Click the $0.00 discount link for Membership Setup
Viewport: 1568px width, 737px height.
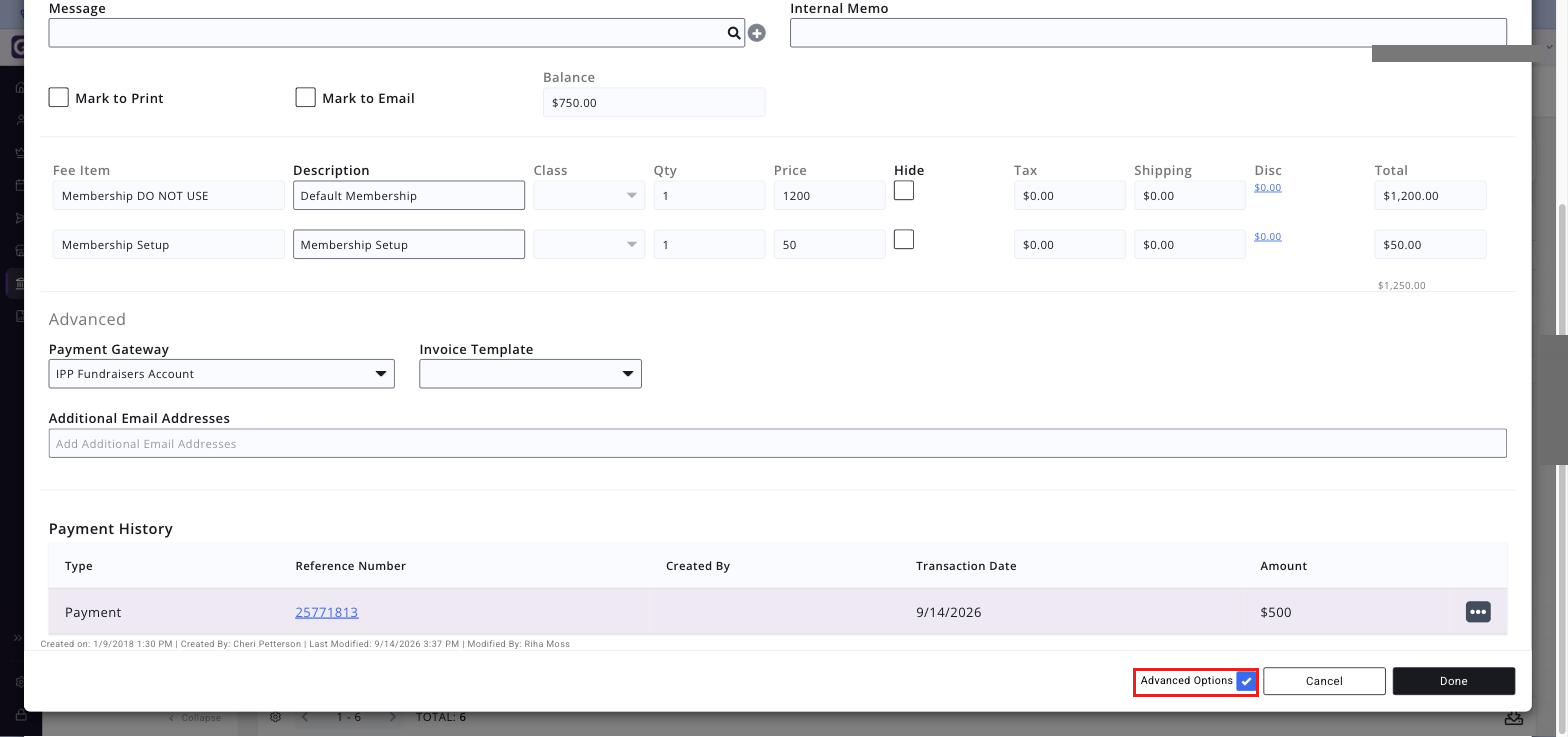tap(1267, 236)
